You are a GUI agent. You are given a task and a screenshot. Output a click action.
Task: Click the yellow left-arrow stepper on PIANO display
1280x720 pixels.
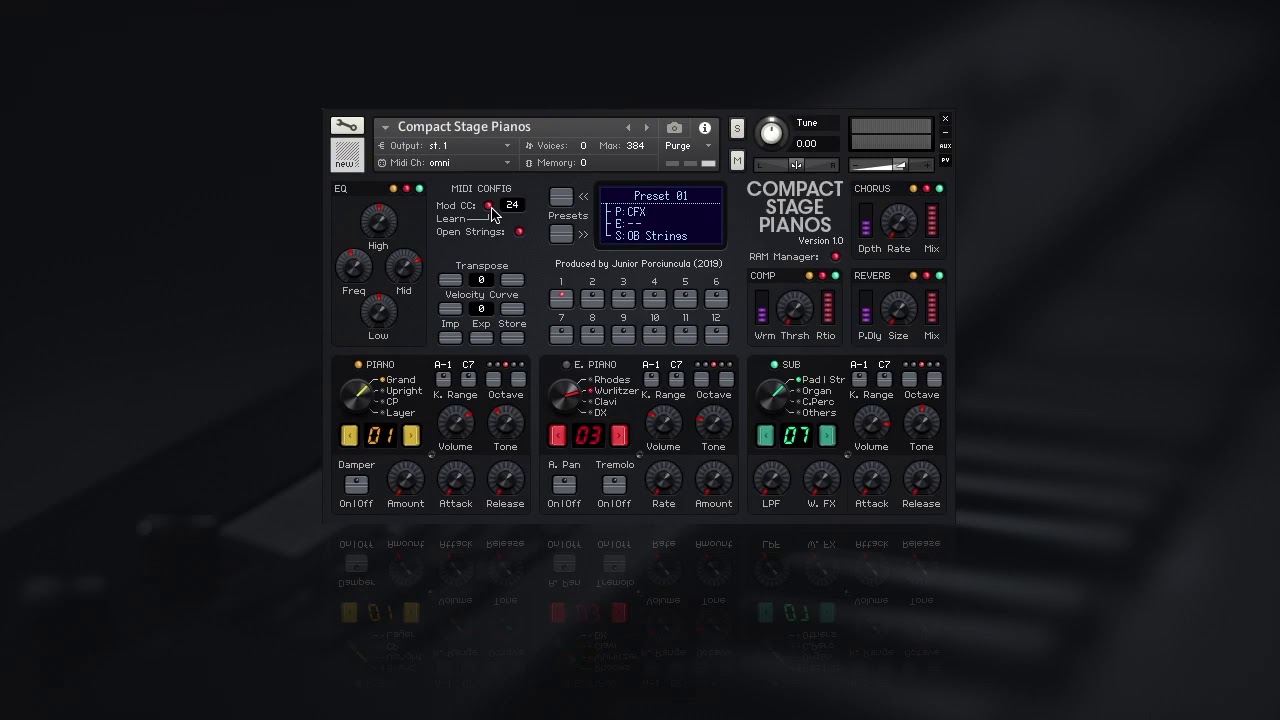(x=350, y=435)
